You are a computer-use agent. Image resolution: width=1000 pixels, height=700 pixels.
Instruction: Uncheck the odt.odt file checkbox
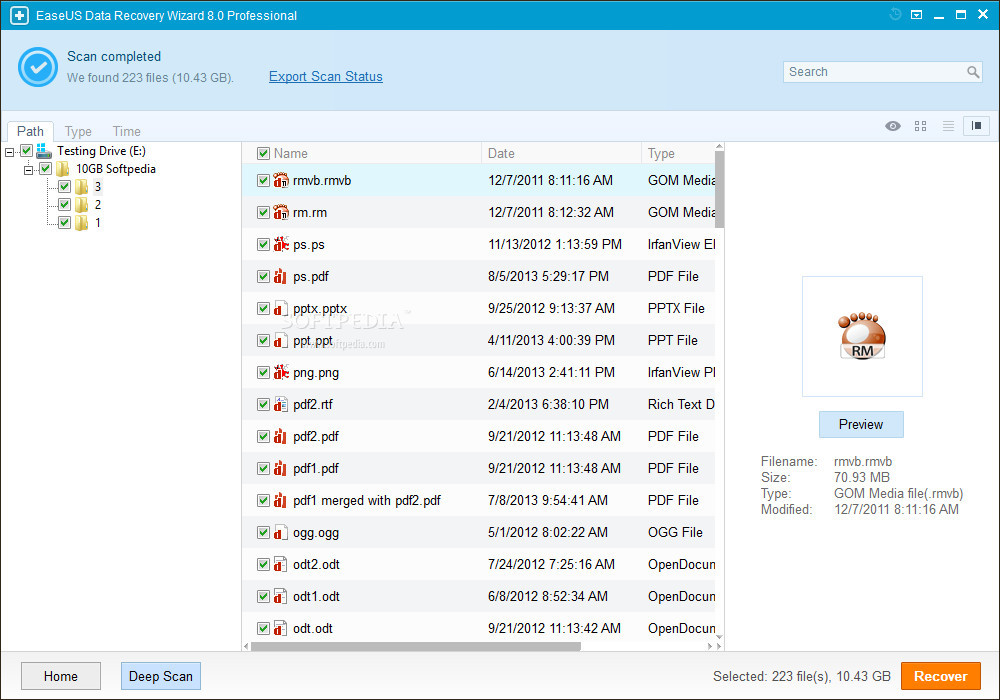click(x=263, y=628)
